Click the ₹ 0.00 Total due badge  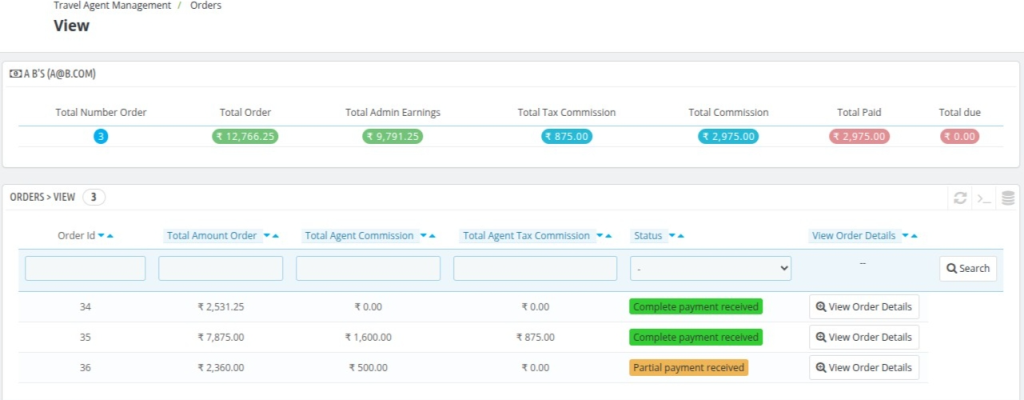960,137
